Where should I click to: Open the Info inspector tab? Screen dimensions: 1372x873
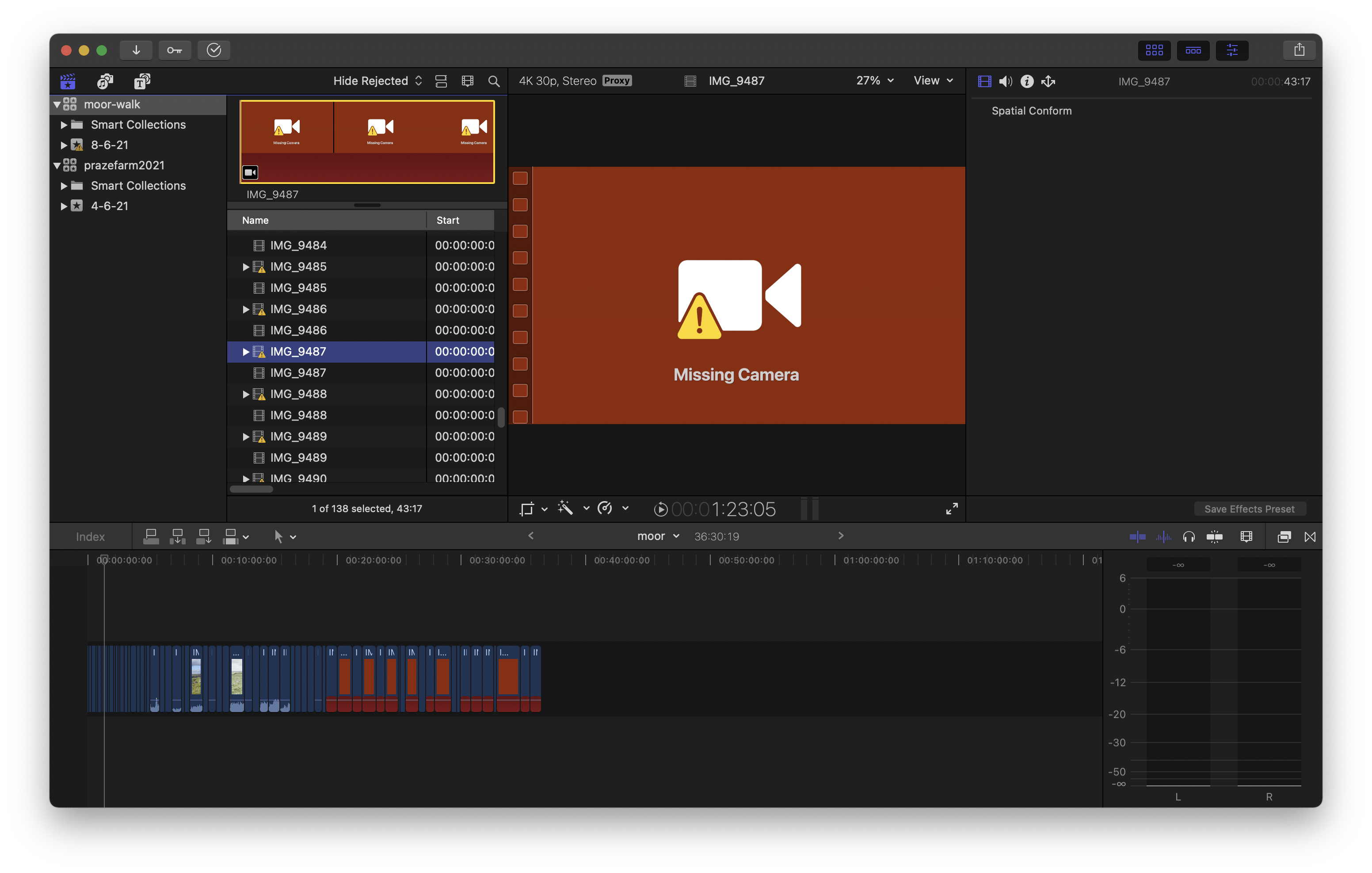pos(1027,81)
